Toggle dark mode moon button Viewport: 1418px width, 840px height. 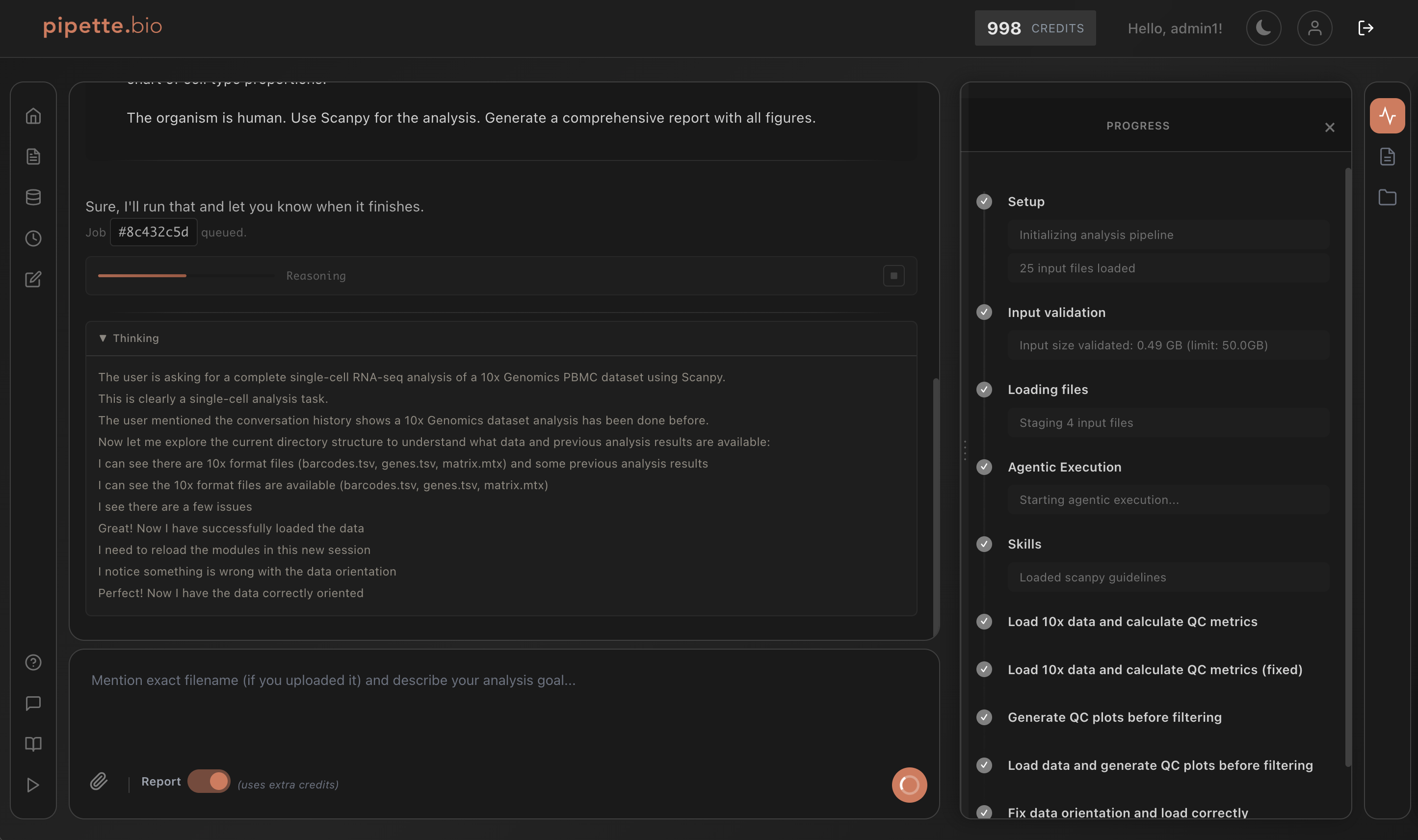(x=1263, y=28)
